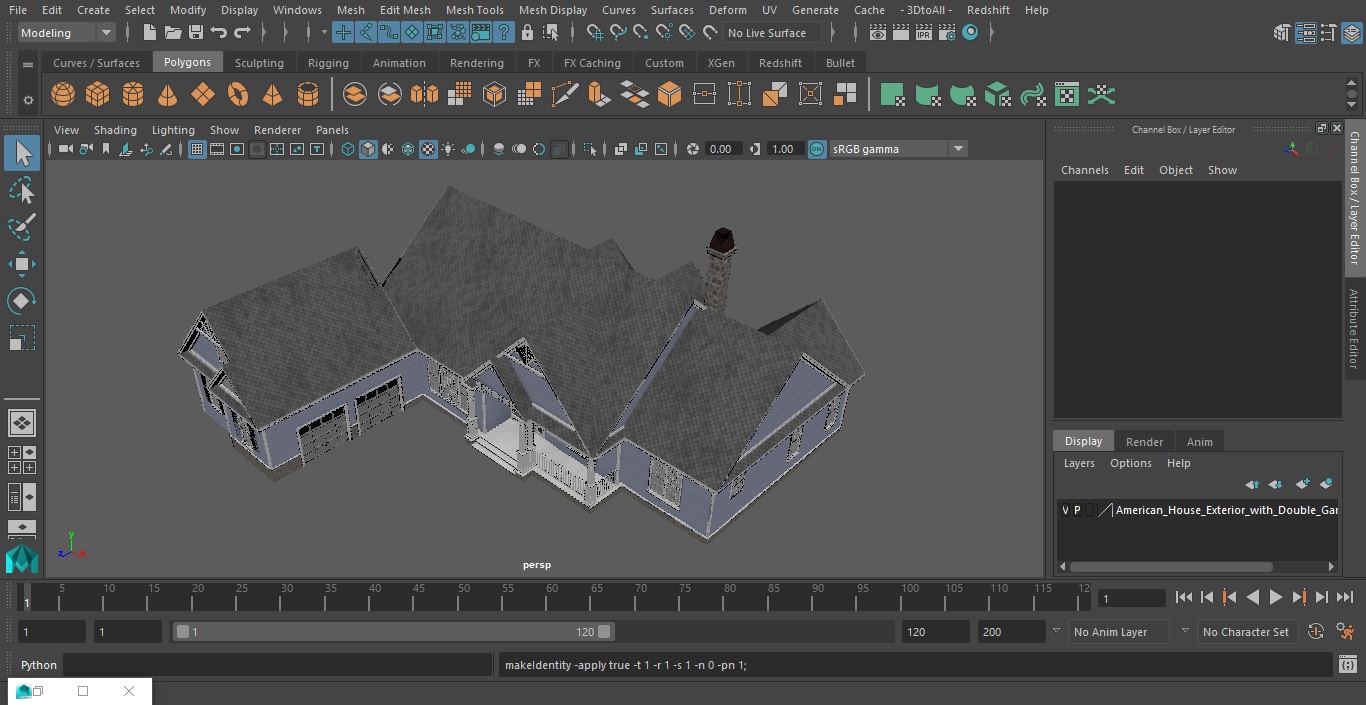The height and width of the screenshot is (705, 1366).
Task: Click the Mirror geometry shelf icon
Action: point(424,95)
